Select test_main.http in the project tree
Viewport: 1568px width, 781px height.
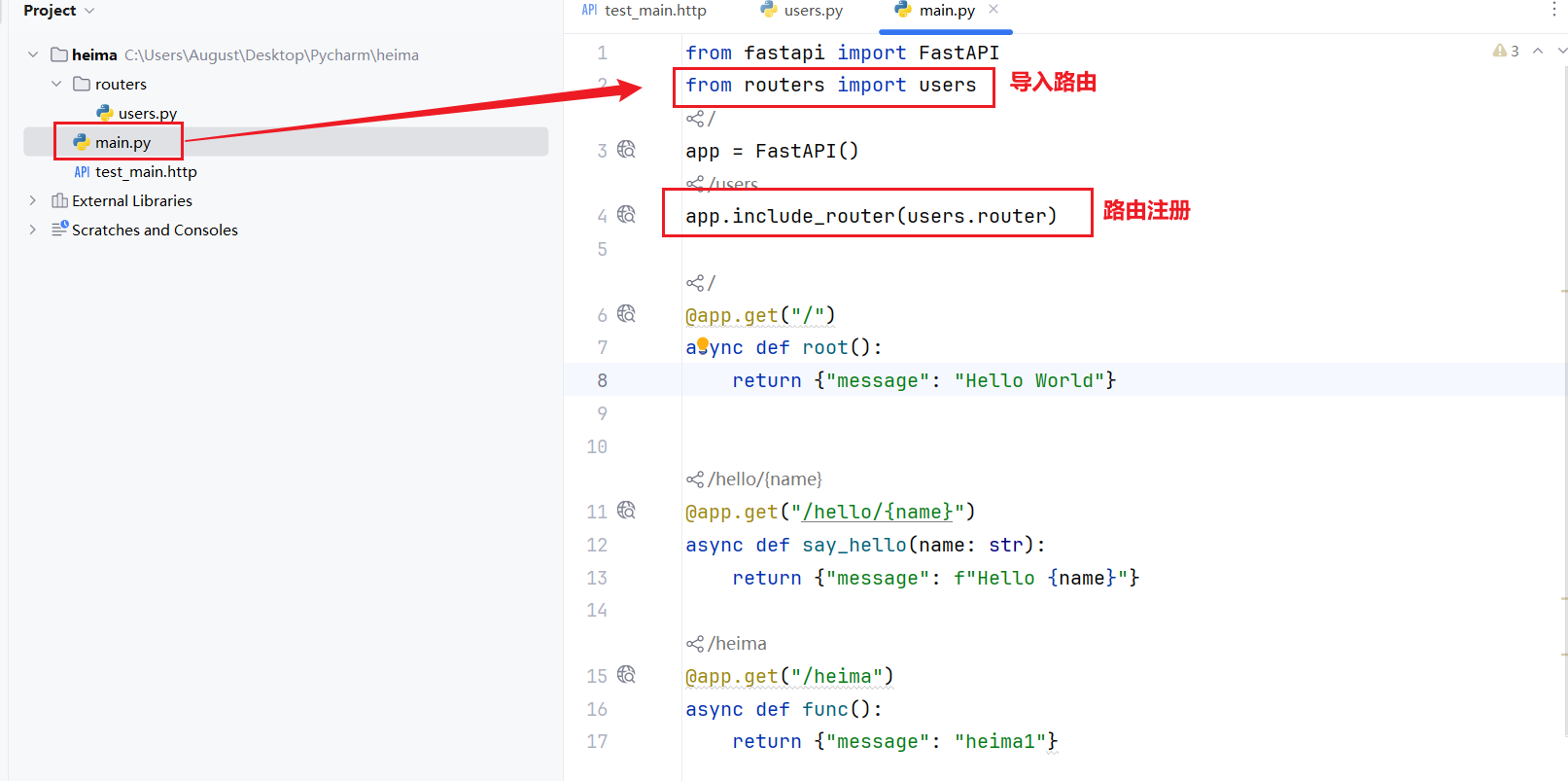146,172
